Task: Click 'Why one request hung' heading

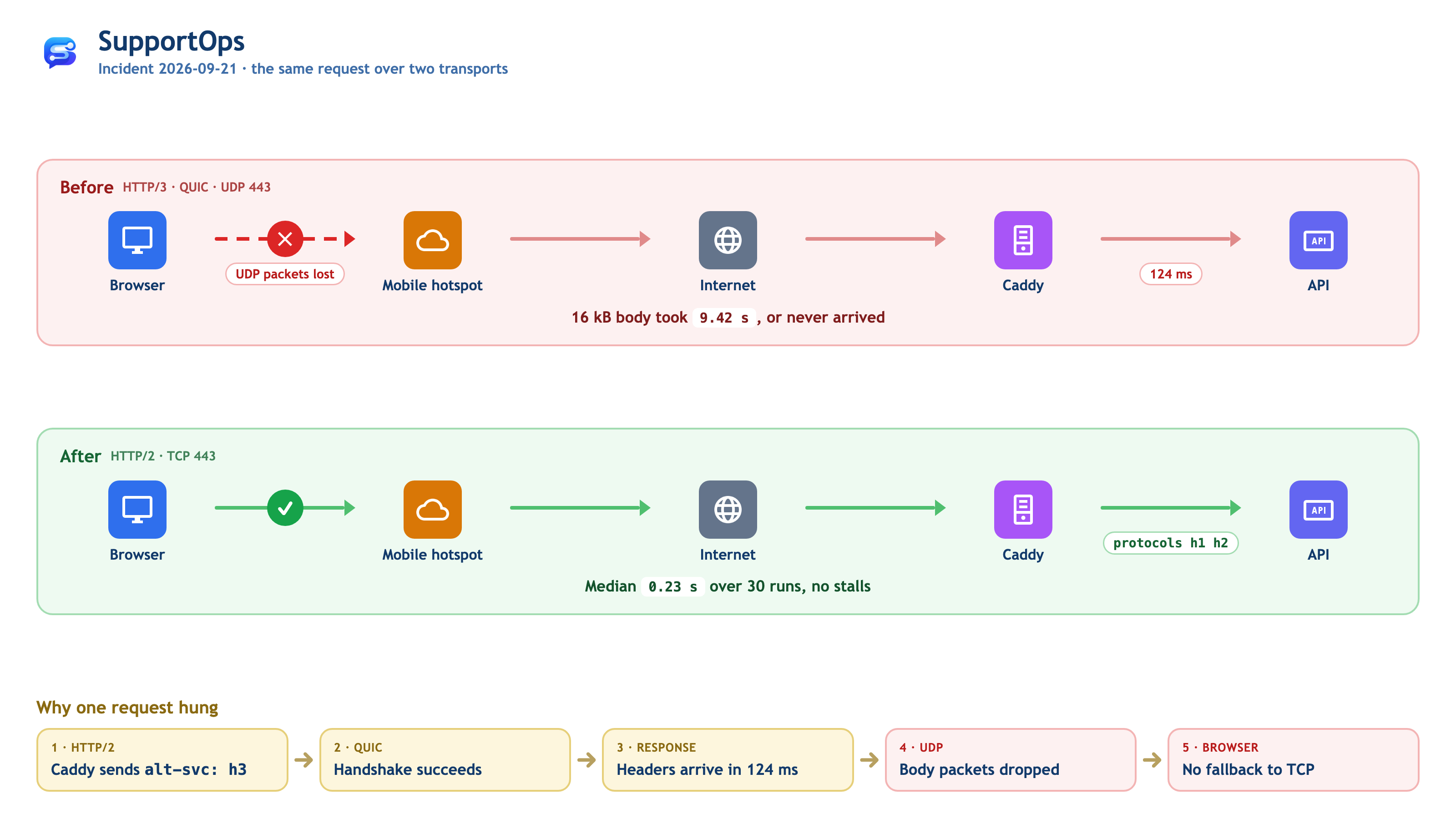Action: 127,708
